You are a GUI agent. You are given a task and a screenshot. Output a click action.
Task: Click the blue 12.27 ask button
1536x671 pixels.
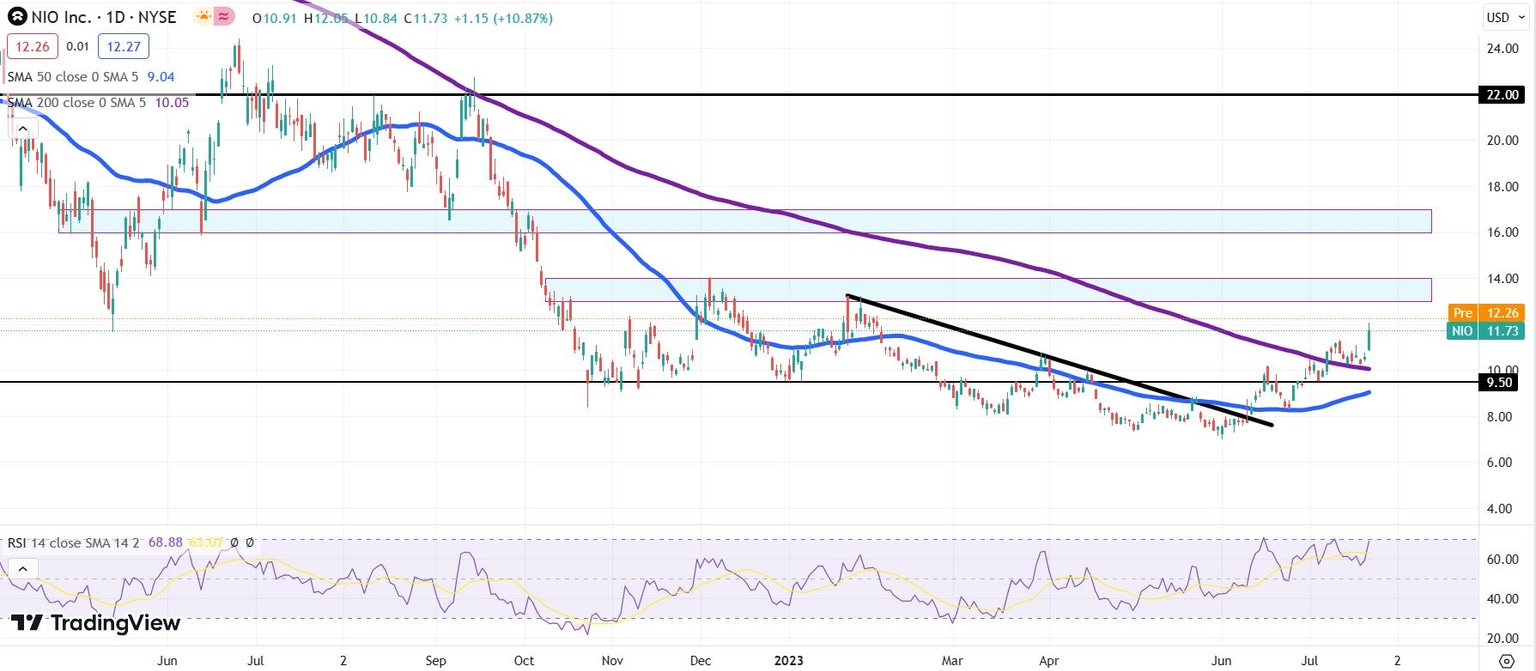[122, 46]
